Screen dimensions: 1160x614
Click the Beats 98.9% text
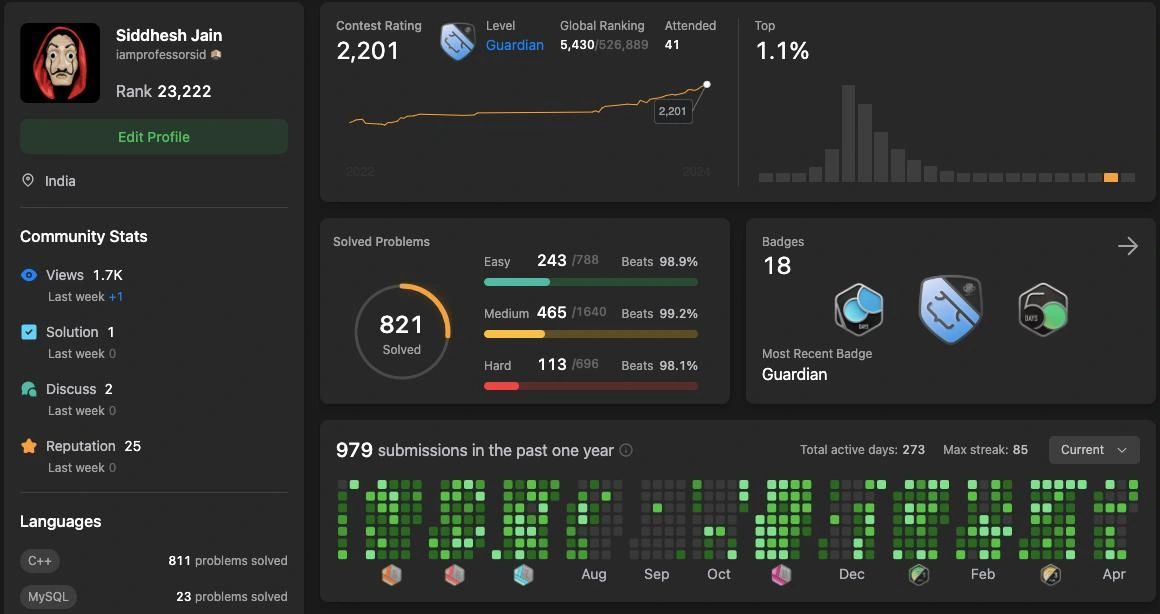(659, 262)
